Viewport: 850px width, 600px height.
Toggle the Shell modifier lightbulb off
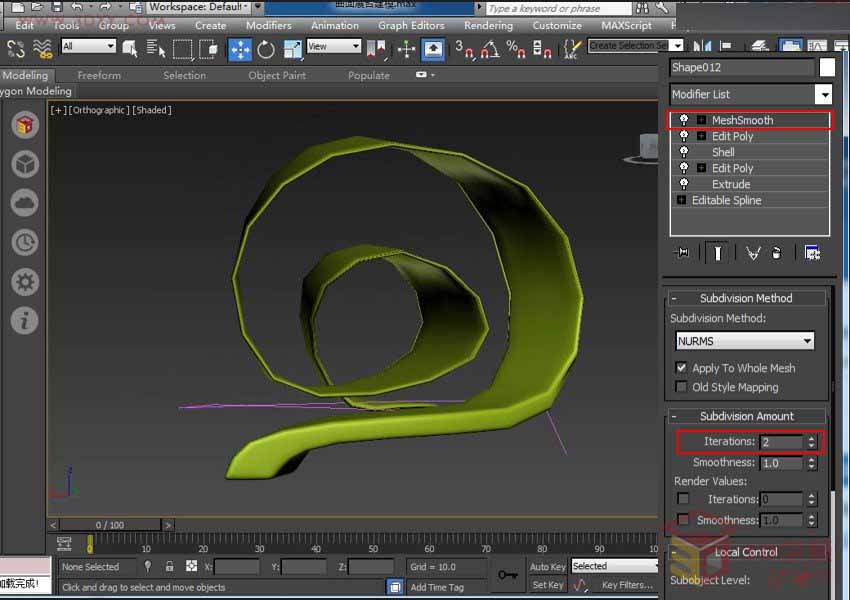click(684, 152)
